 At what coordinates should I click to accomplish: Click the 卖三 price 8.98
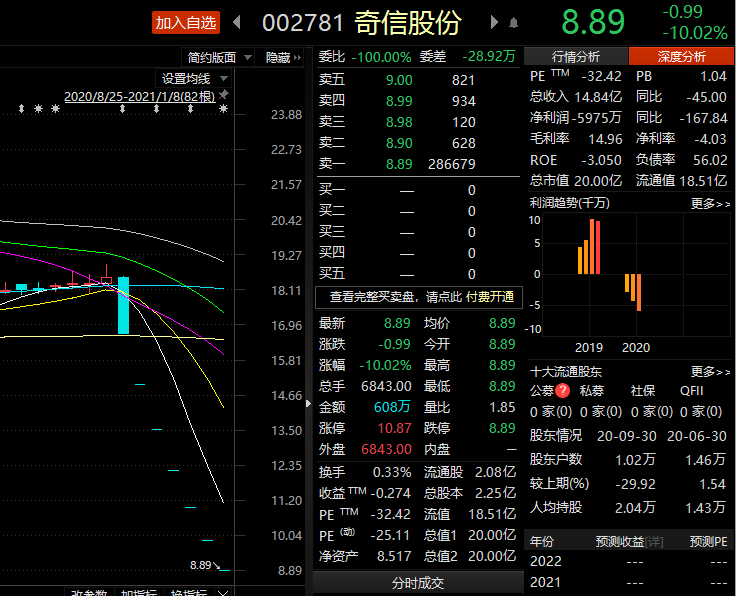pos(399,122)
